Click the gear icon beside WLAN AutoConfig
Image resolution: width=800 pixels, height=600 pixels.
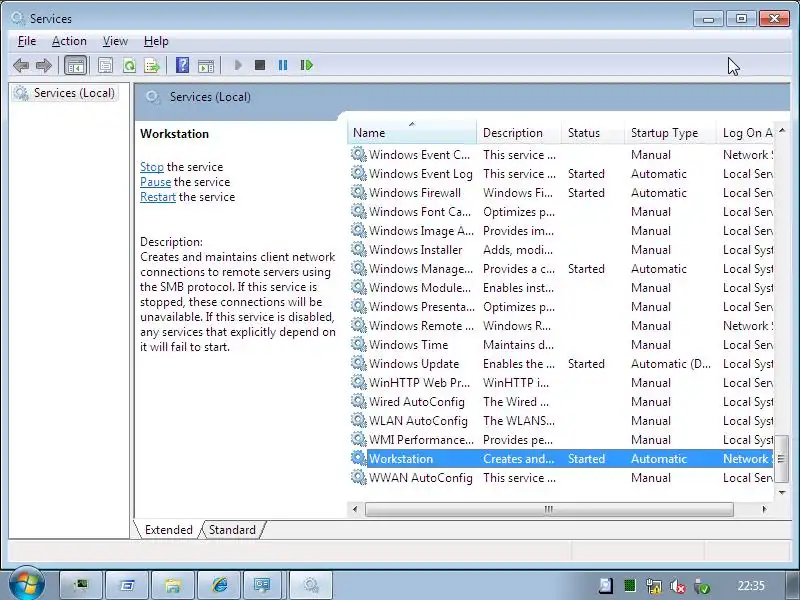tap(359, 420)
